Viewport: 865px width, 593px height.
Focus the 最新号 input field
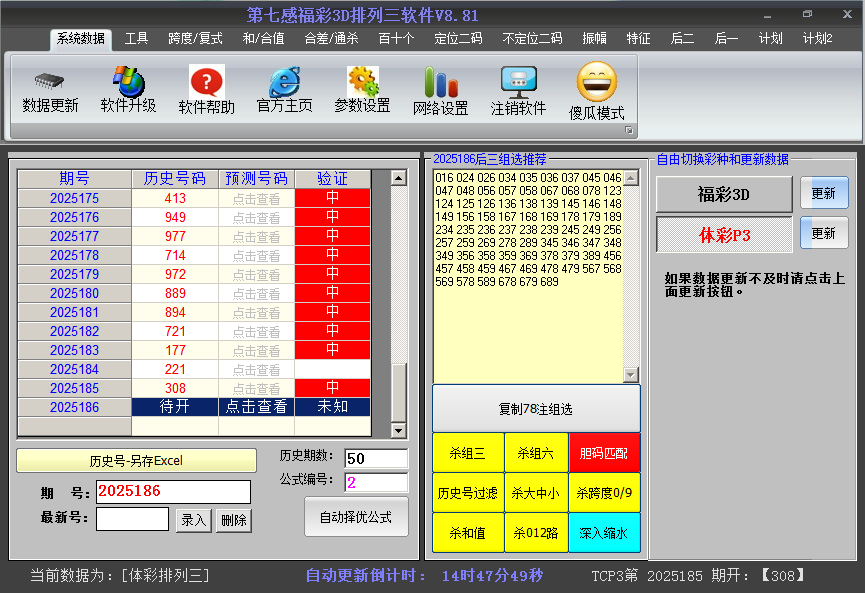tap(132, 519)
